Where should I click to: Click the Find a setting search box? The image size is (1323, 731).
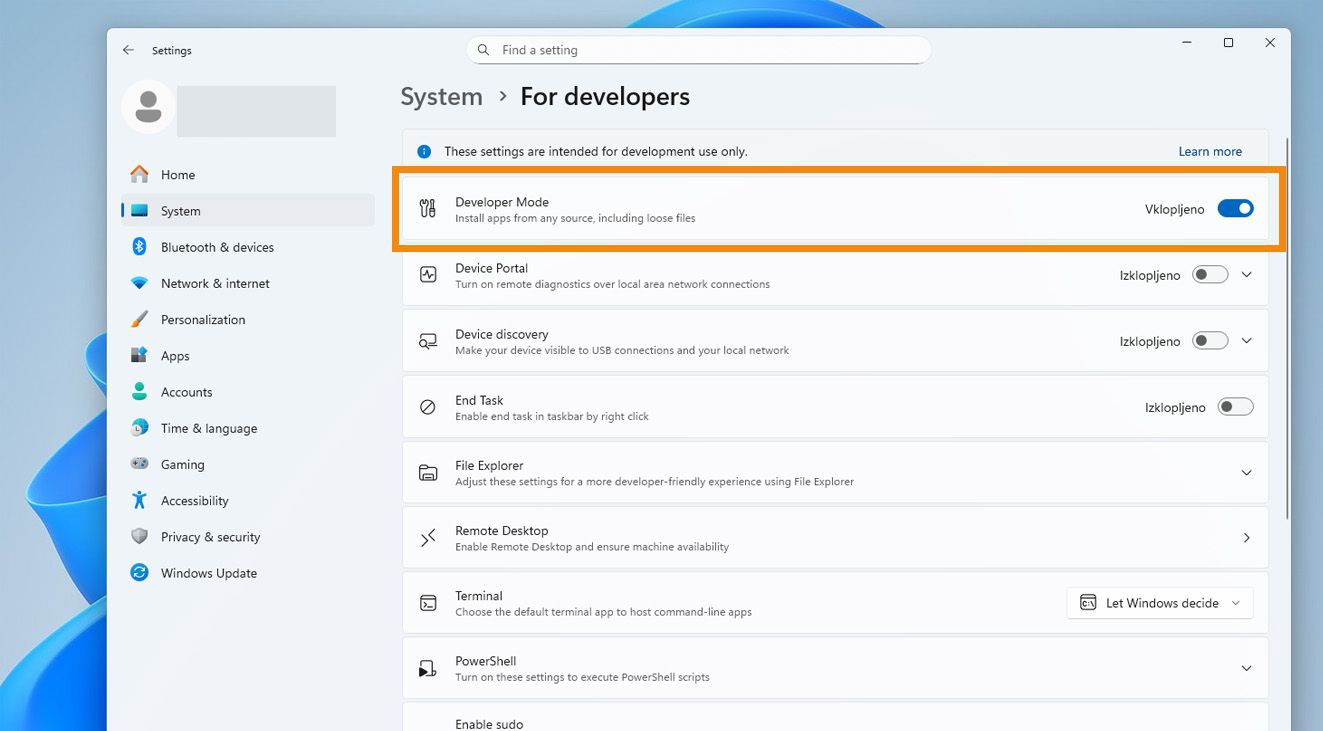click(698, 50)
